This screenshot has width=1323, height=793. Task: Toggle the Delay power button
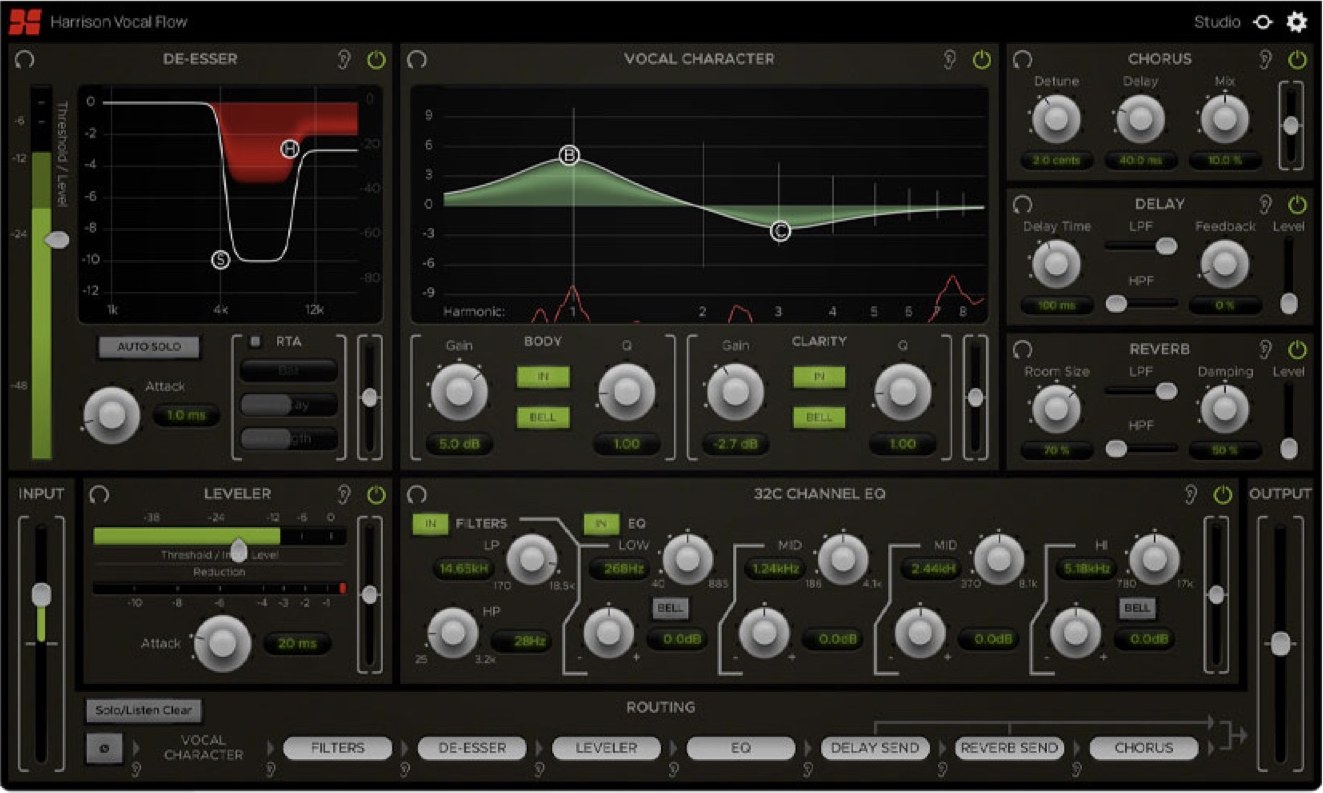coord(1297,205)
